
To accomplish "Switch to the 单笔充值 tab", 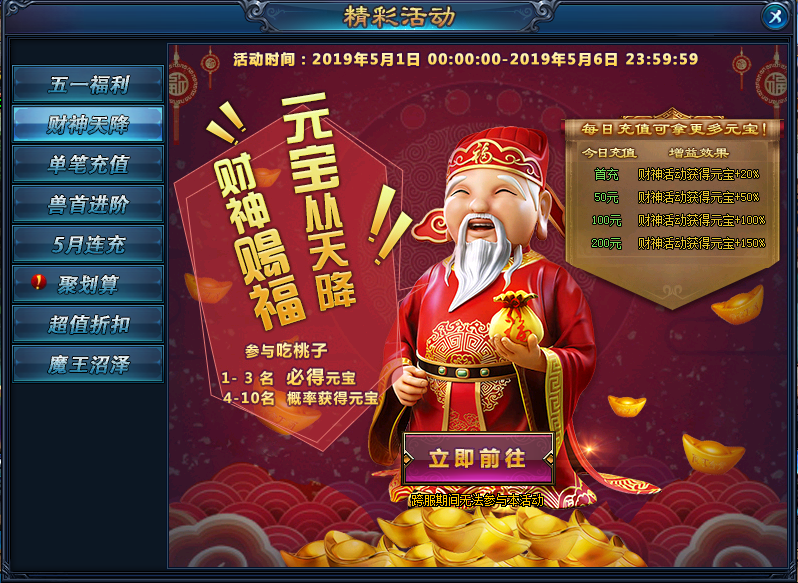I will 88,164.
